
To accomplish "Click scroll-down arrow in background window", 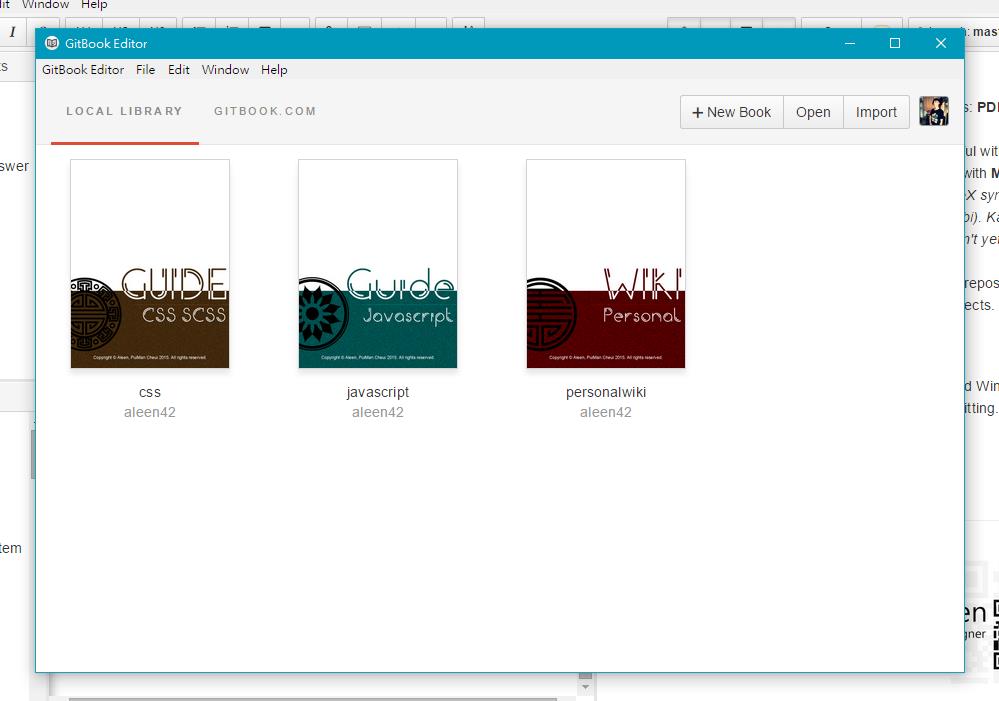I will (x=586, y=688).
